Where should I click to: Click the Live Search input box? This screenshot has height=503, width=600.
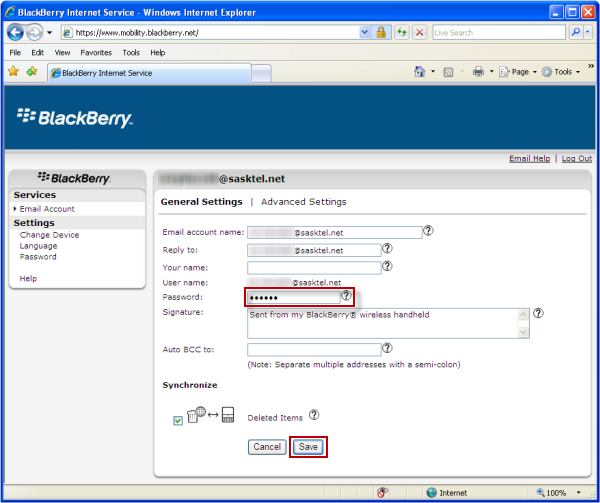[x=499, y=33]
